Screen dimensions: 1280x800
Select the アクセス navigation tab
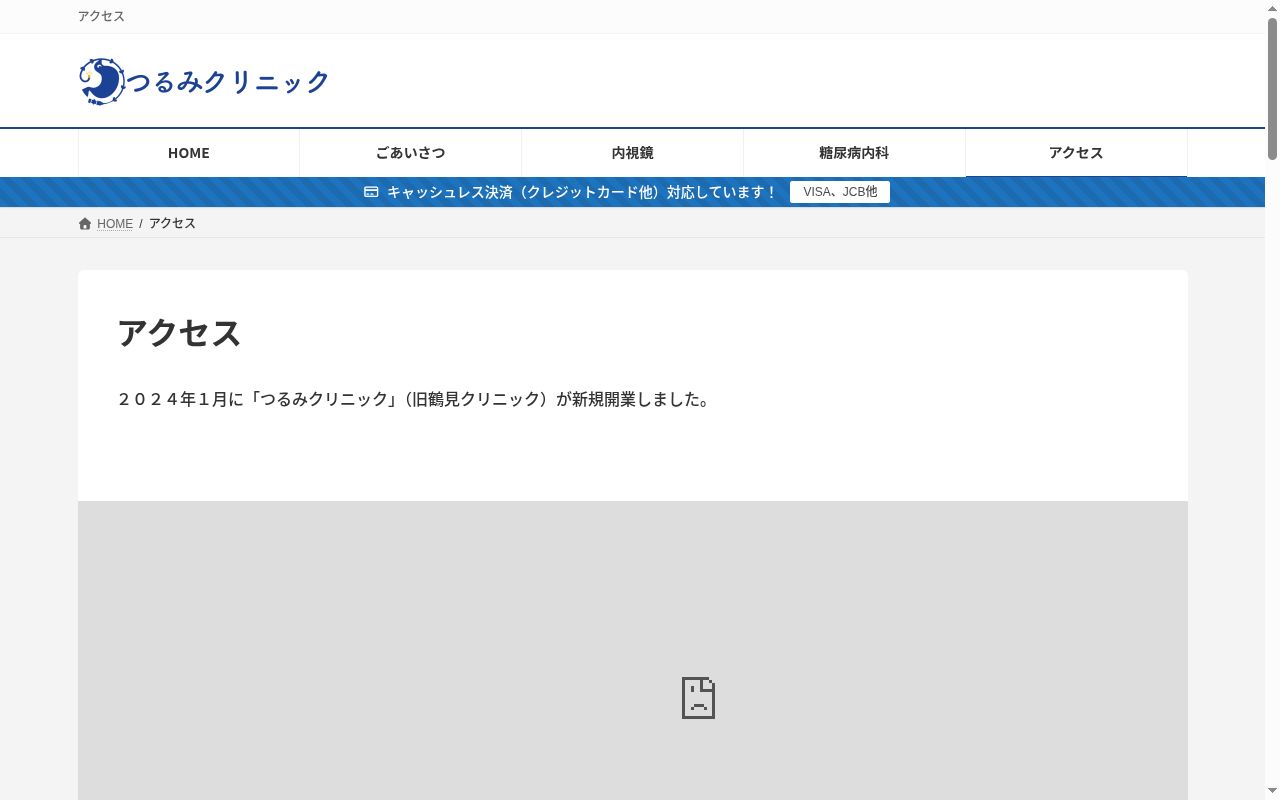1076,153
